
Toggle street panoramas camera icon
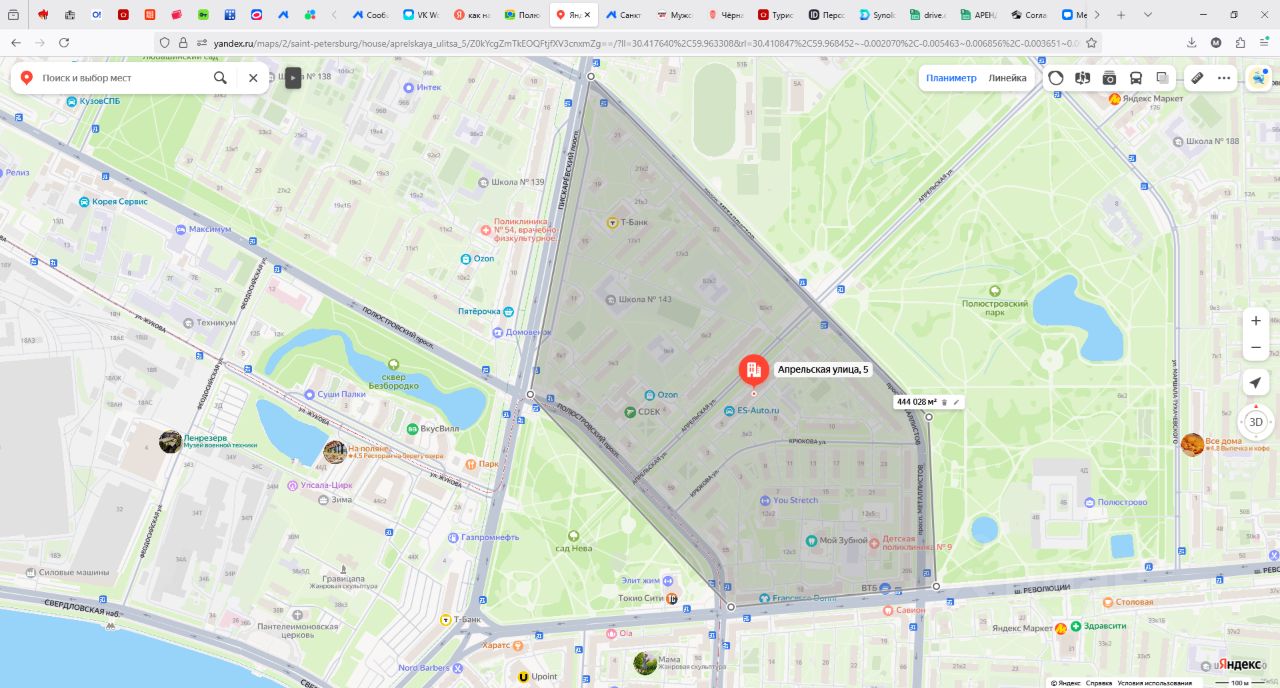point(1109,78)
